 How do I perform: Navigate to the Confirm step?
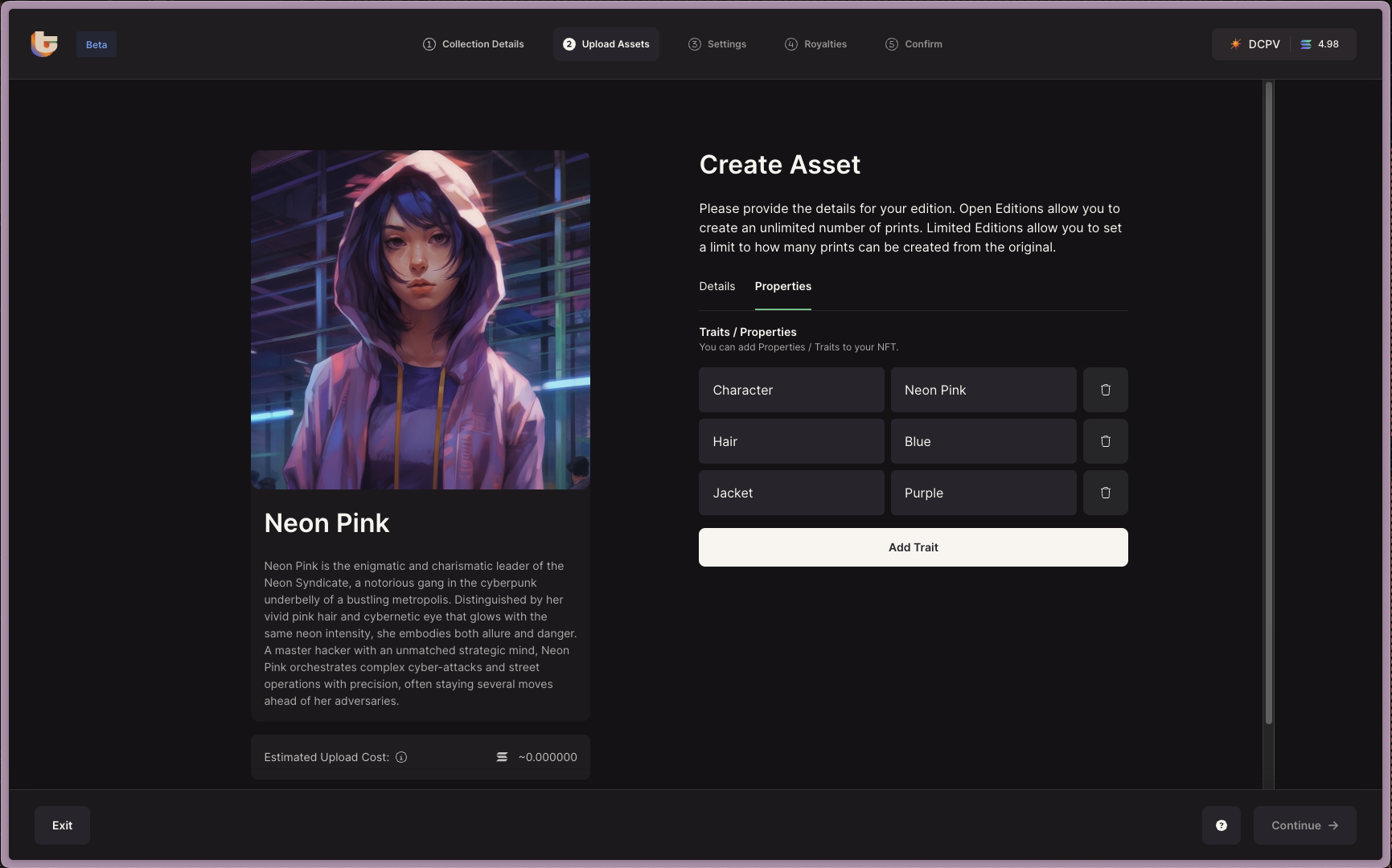click(914, 44)
